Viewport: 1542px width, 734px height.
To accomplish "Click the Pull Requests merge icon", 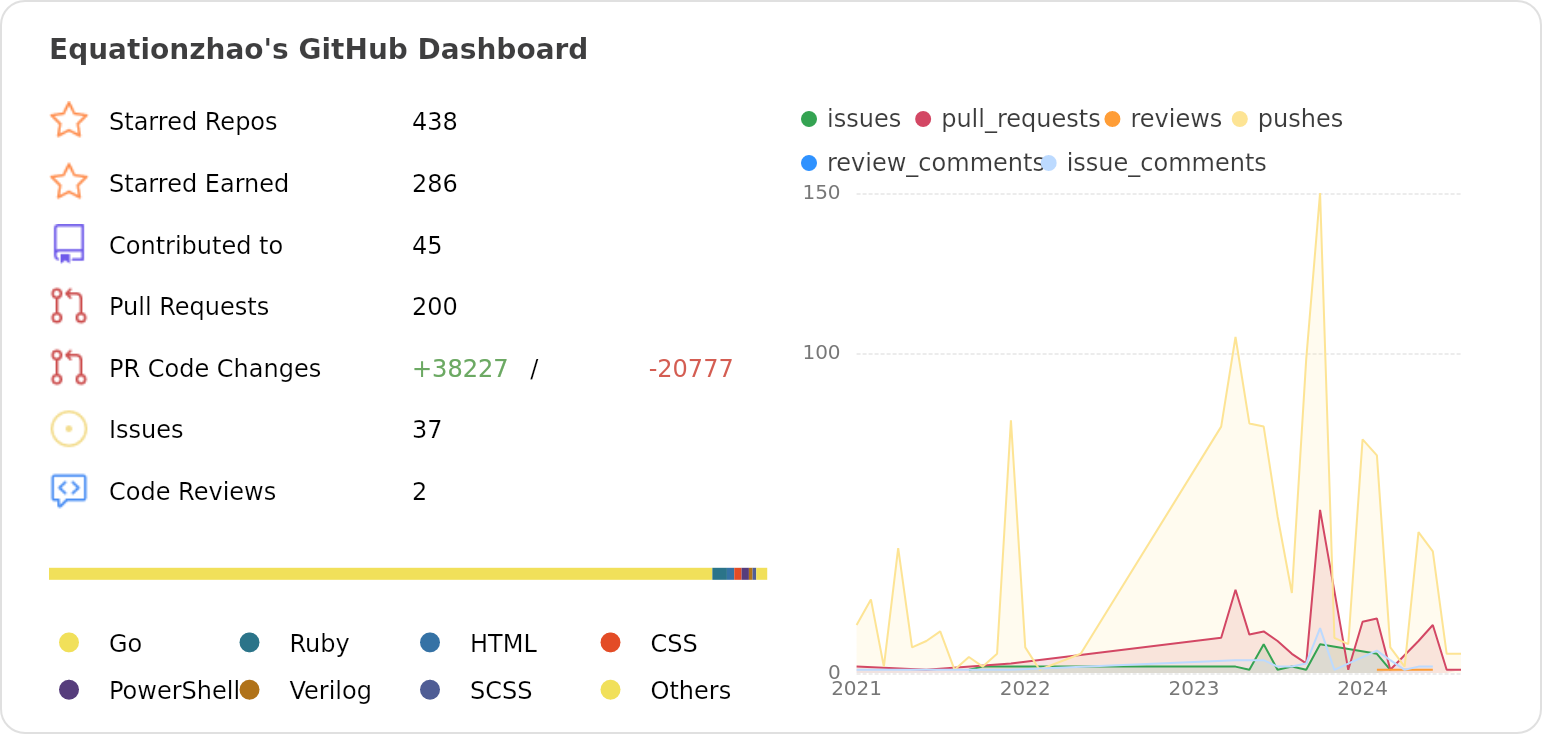I will (x=69, y=306).
